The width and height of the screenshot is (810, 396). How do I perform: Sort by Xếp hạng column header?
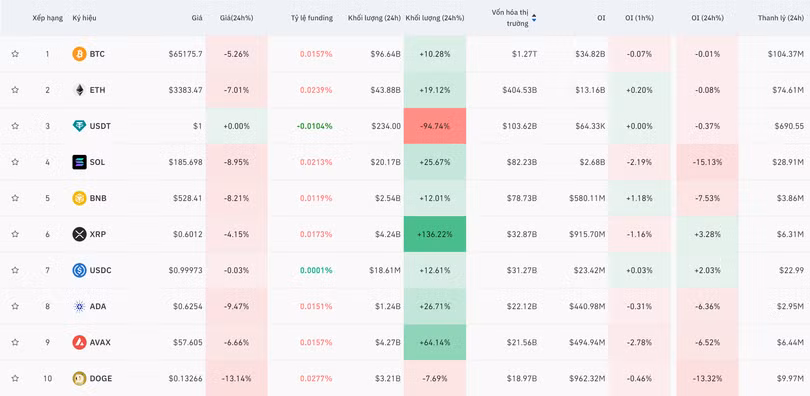pyautogui.click(x=48, y=18)
